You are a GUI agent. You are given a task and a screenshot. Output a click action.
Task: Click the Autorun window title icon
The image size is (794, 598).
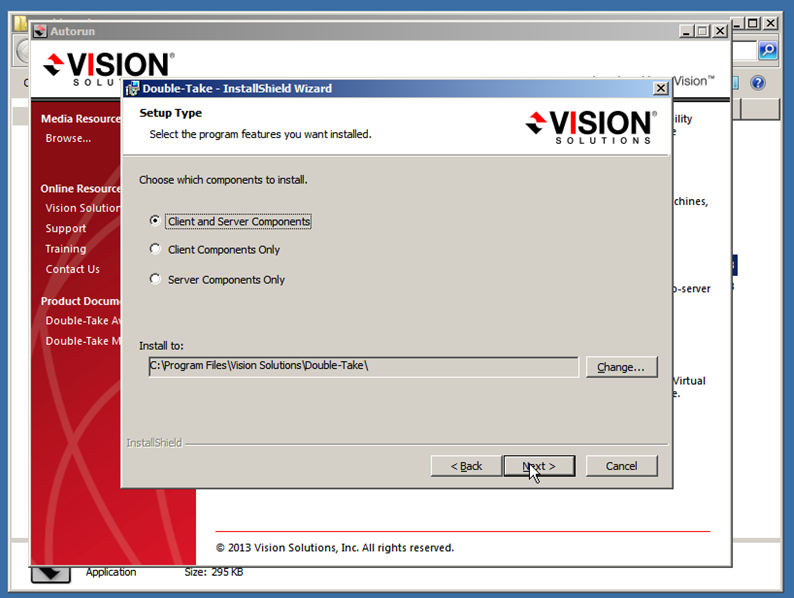pos(40,31)
